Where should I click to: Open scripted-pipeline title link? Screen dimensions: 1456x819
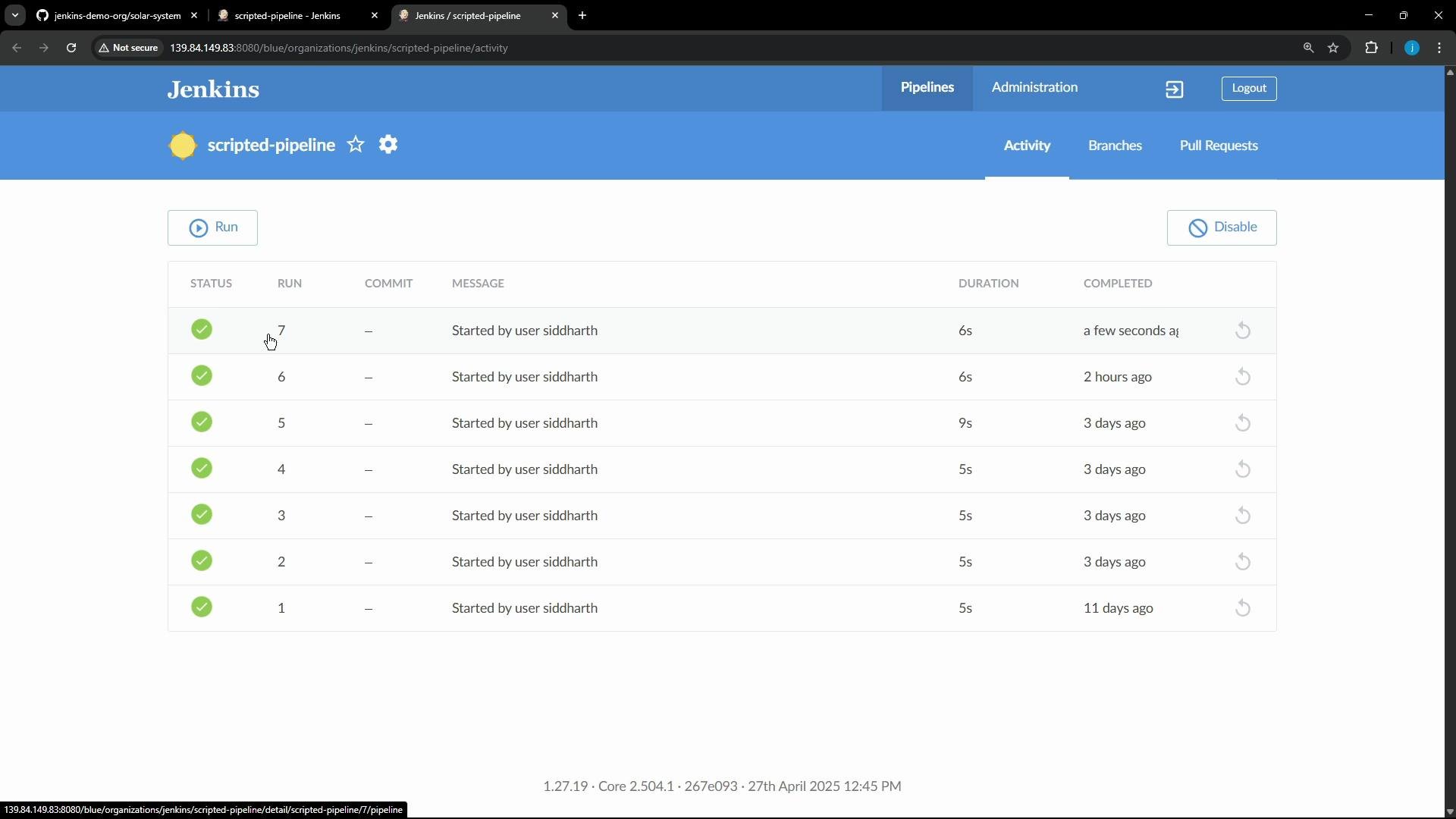(x=271, y=146)
